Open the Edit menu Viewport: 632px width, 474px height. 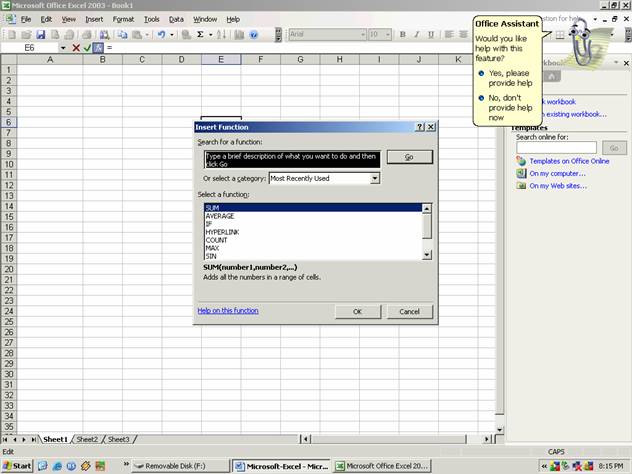click(46, 19)
